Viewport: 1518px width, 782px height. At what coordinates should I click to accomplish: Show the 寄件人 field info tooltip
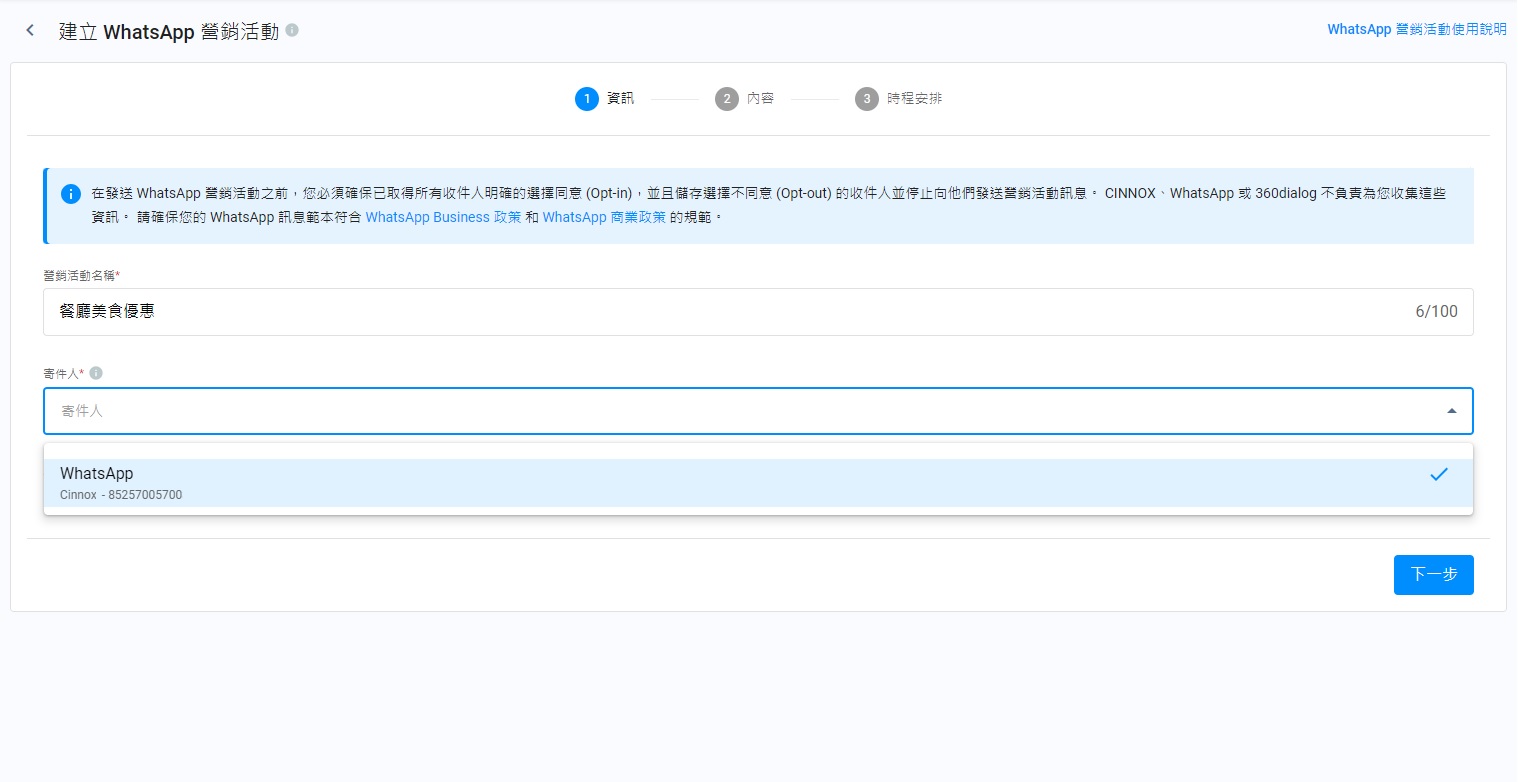96,373
